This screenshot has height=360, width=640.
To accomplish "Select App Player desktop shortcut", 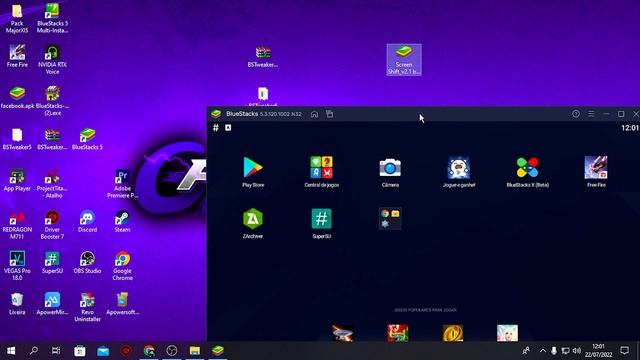I will tap(17, 180).
